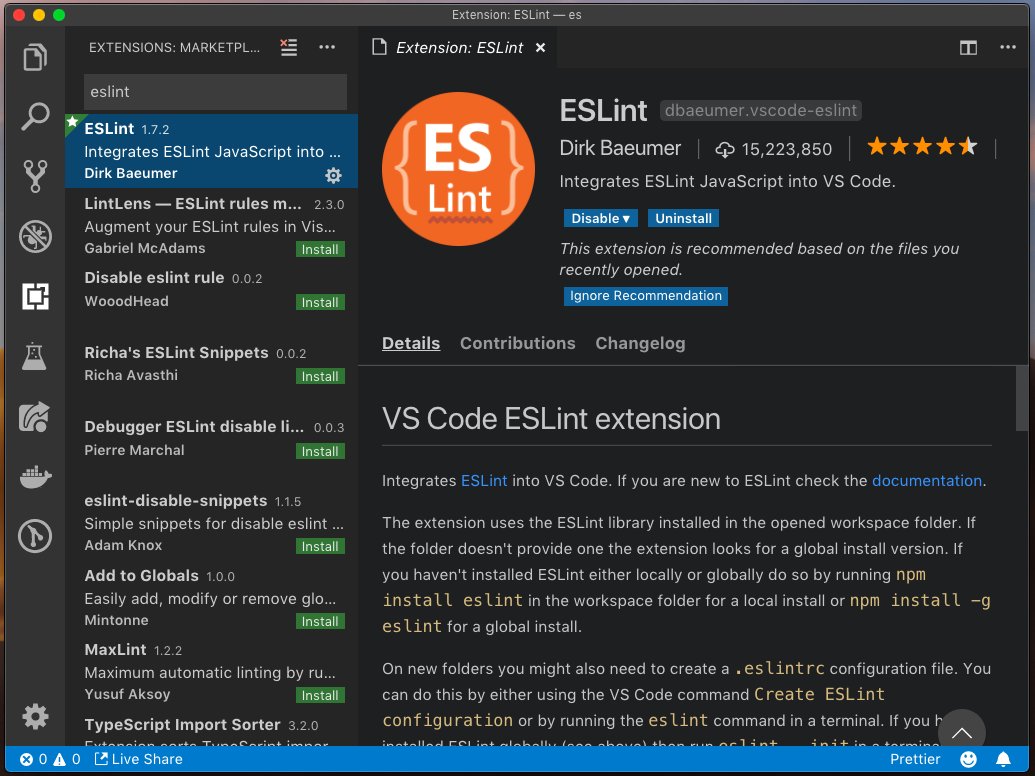This screenshot has width=1035, height=776.
Task: Open the ESLint hyperlink in readme
Action: 484,480
